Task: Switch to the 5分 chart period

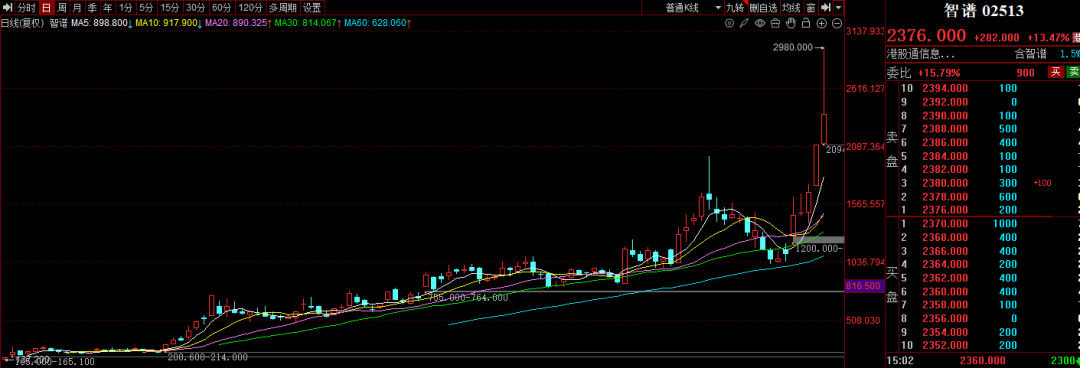Action: (146, 8)
